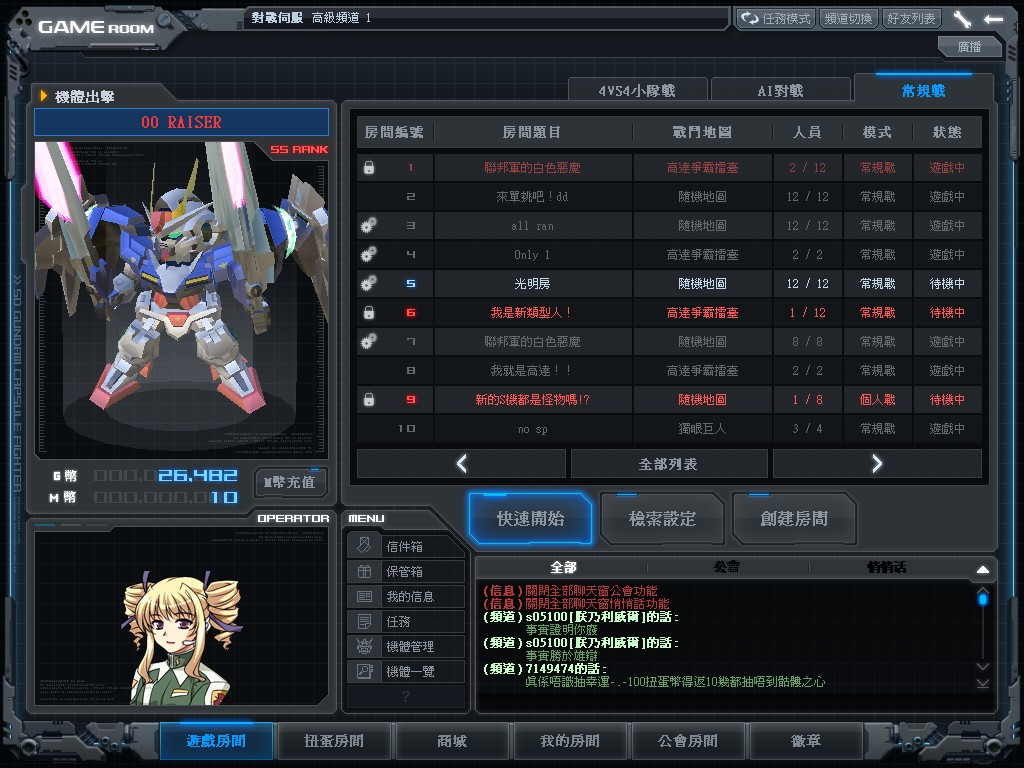This screenshot has height=768, width=1024.
Task: Click the M幣充值 recharge button
Action: [x=290, y=482]
